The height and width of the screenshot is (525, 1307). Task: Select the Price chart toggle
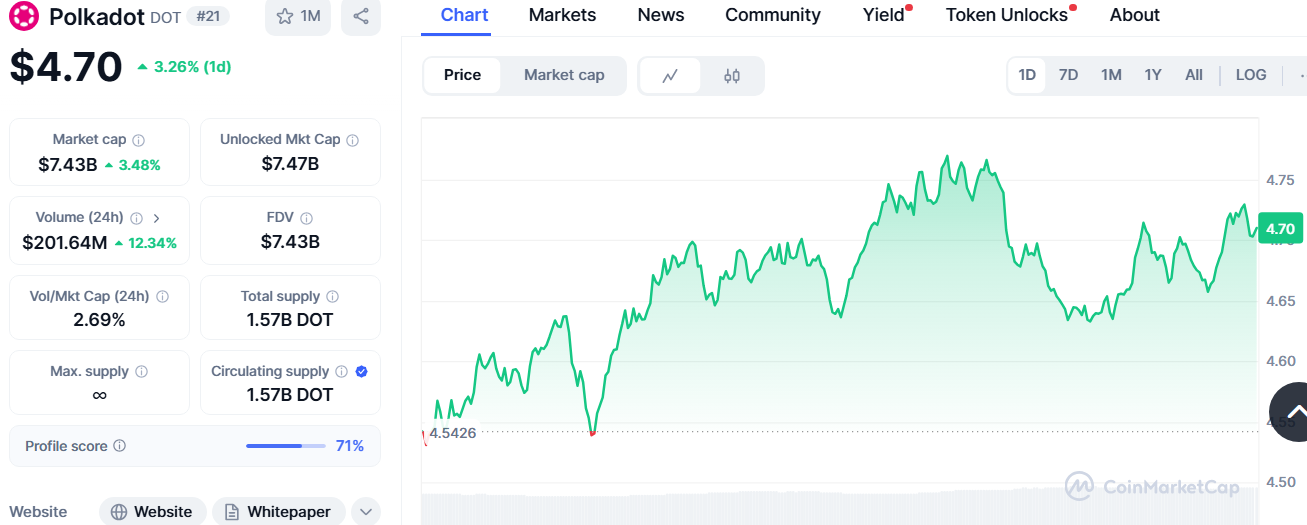[462, 75]
